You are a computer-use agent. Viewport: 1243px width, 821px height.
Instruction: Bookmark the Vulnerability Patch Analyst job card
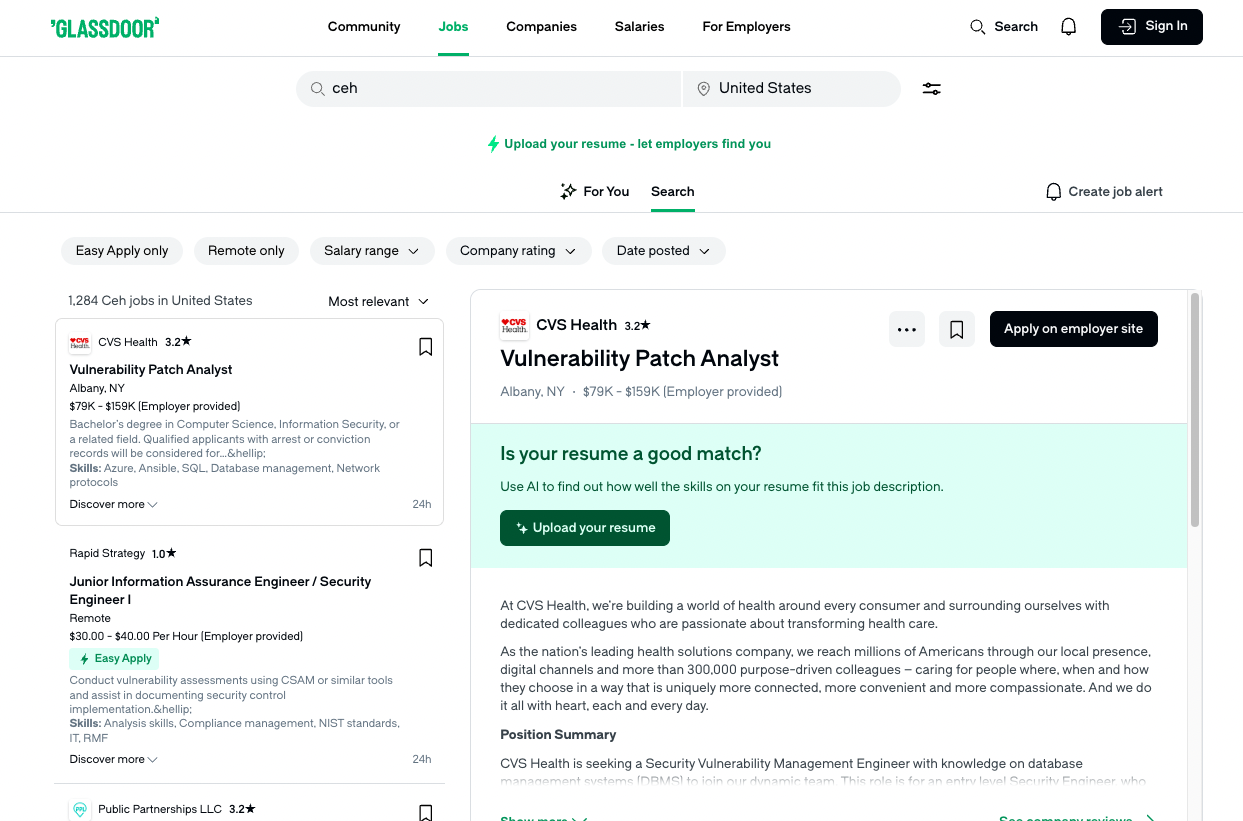425,346
